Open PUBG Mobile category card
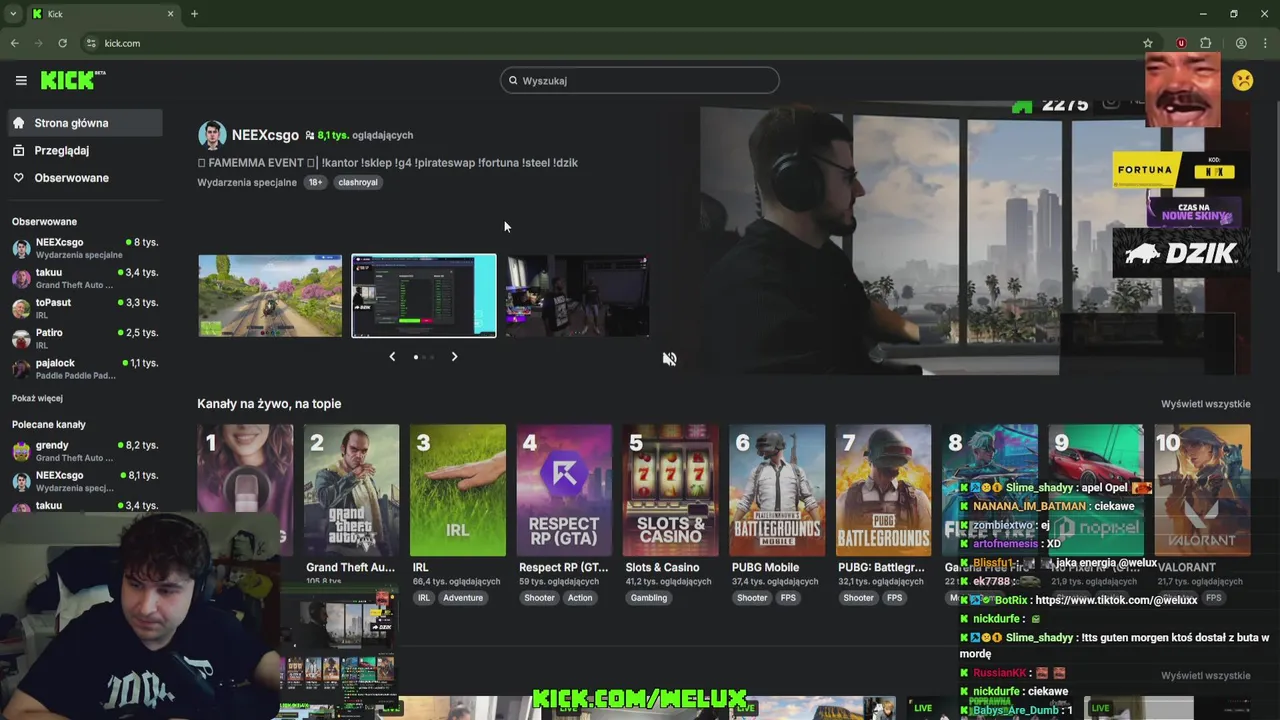 (x=777, y=490)
